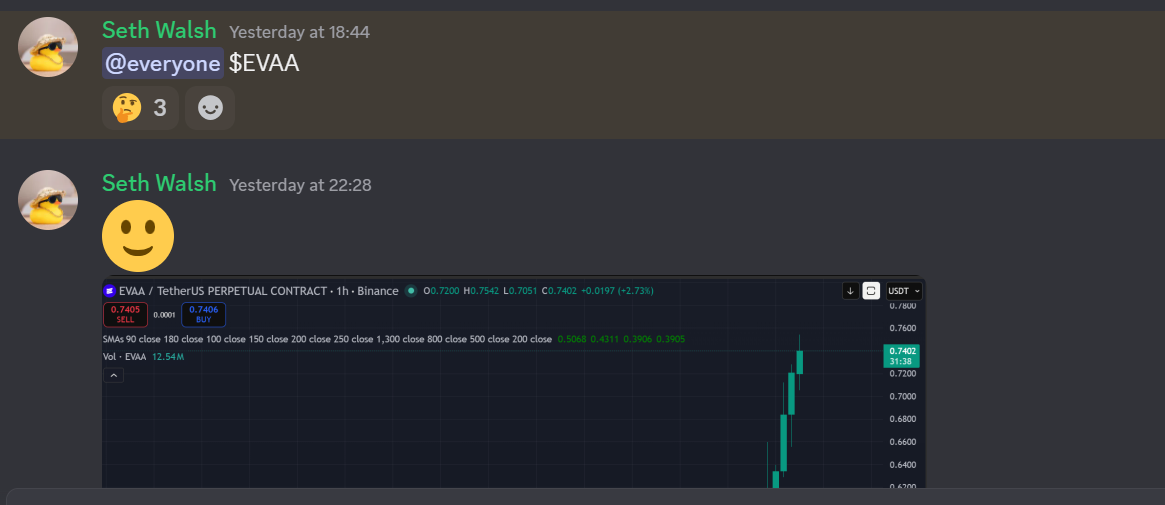Open the USDT currency dropdown on chart

coord(904,291)
